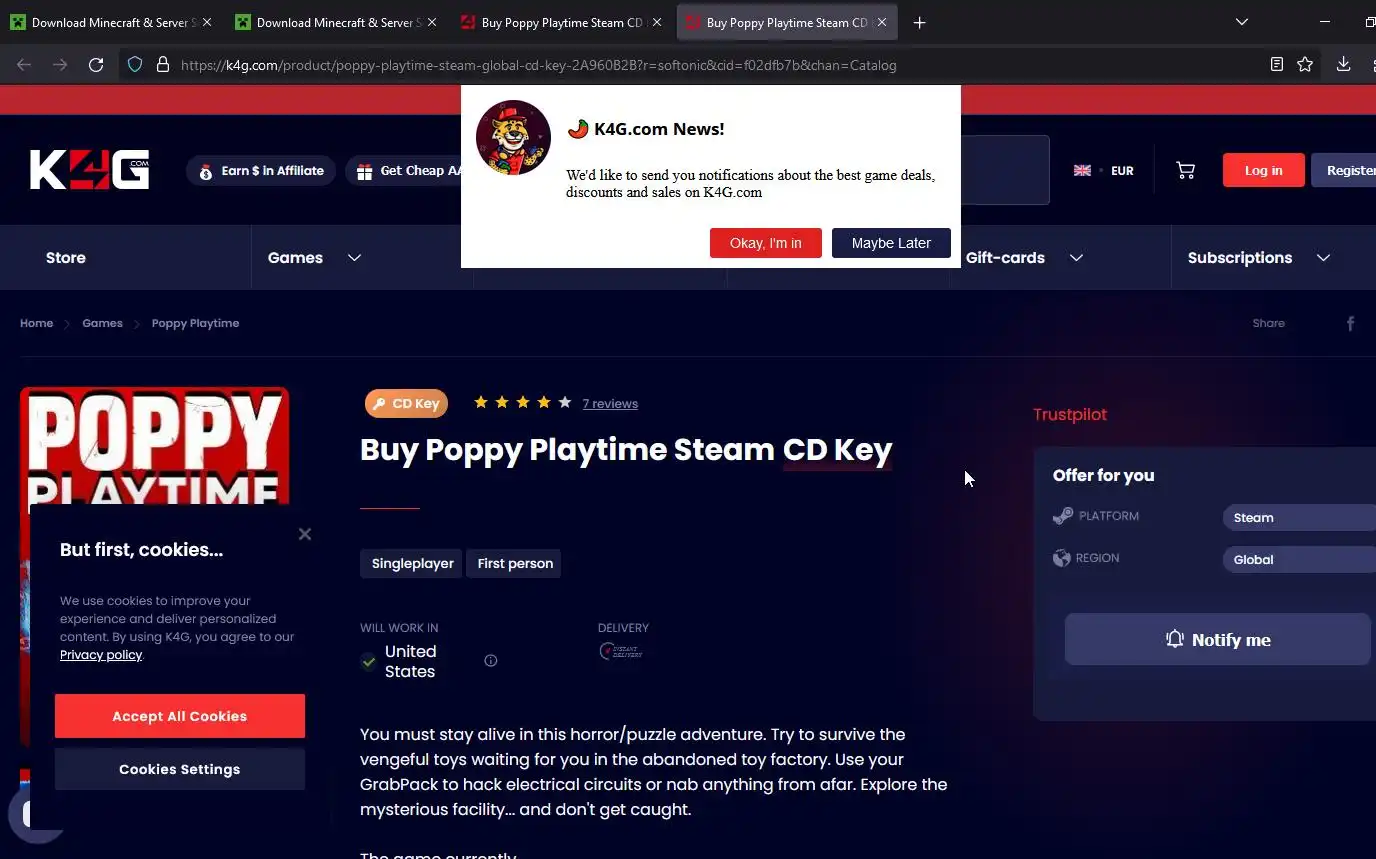Viewport: 1376px width, 859px height.
Task: Open the list all tabs arrow
Action: [x=1241, y=22]
